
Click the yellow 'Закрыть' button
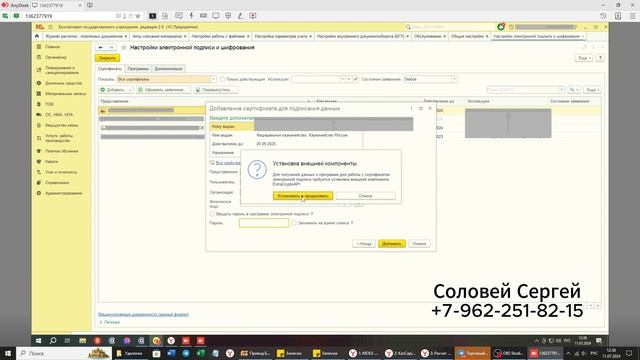(107, 58)
